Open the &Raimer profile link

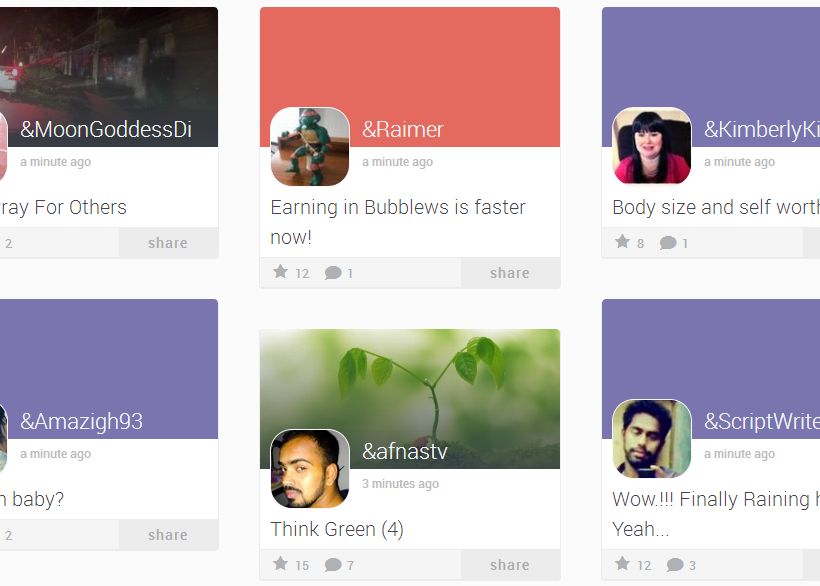(x=403, y=129)
